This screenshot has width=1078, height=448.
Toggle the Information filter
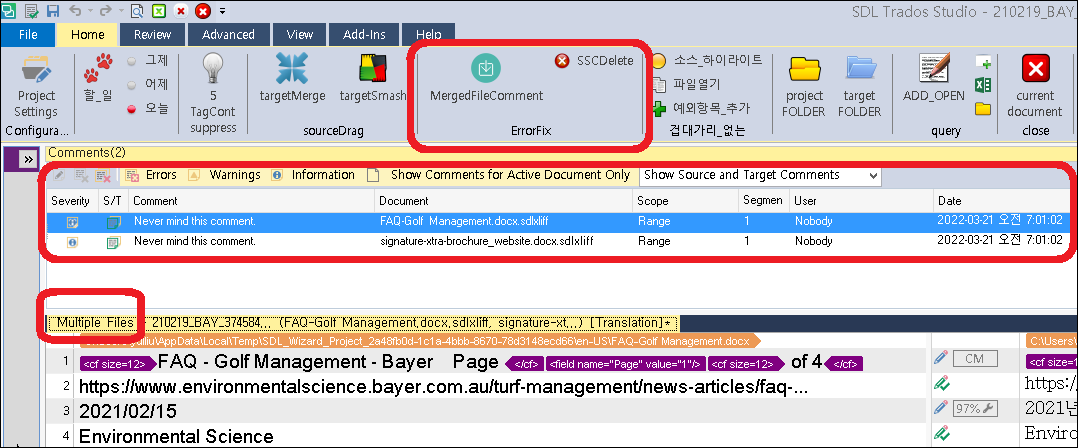tap(313, 175)
